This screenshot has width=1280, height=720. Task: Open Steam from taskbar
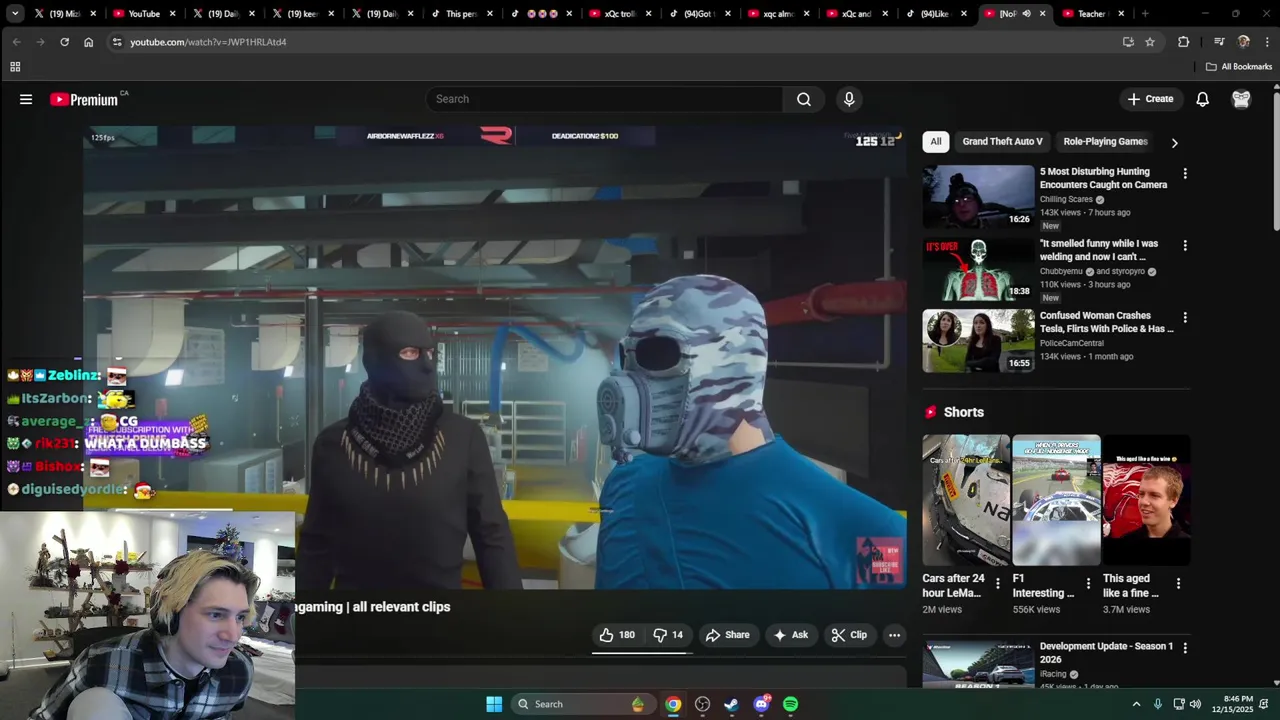point(731,704)
